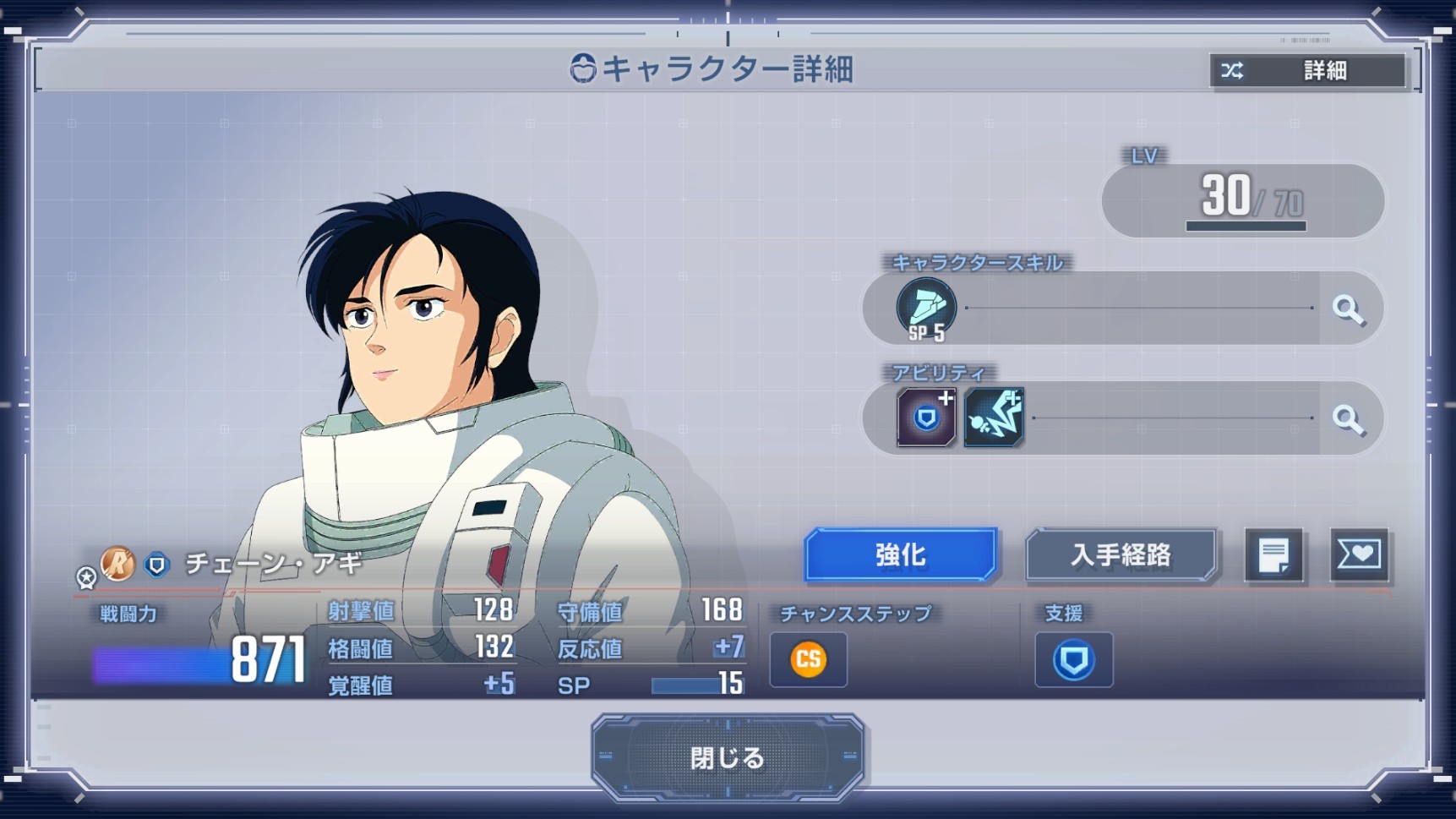Click the CS chance step icon
The width and height of the screenshot is (1456, 819).
click(809, 659)
